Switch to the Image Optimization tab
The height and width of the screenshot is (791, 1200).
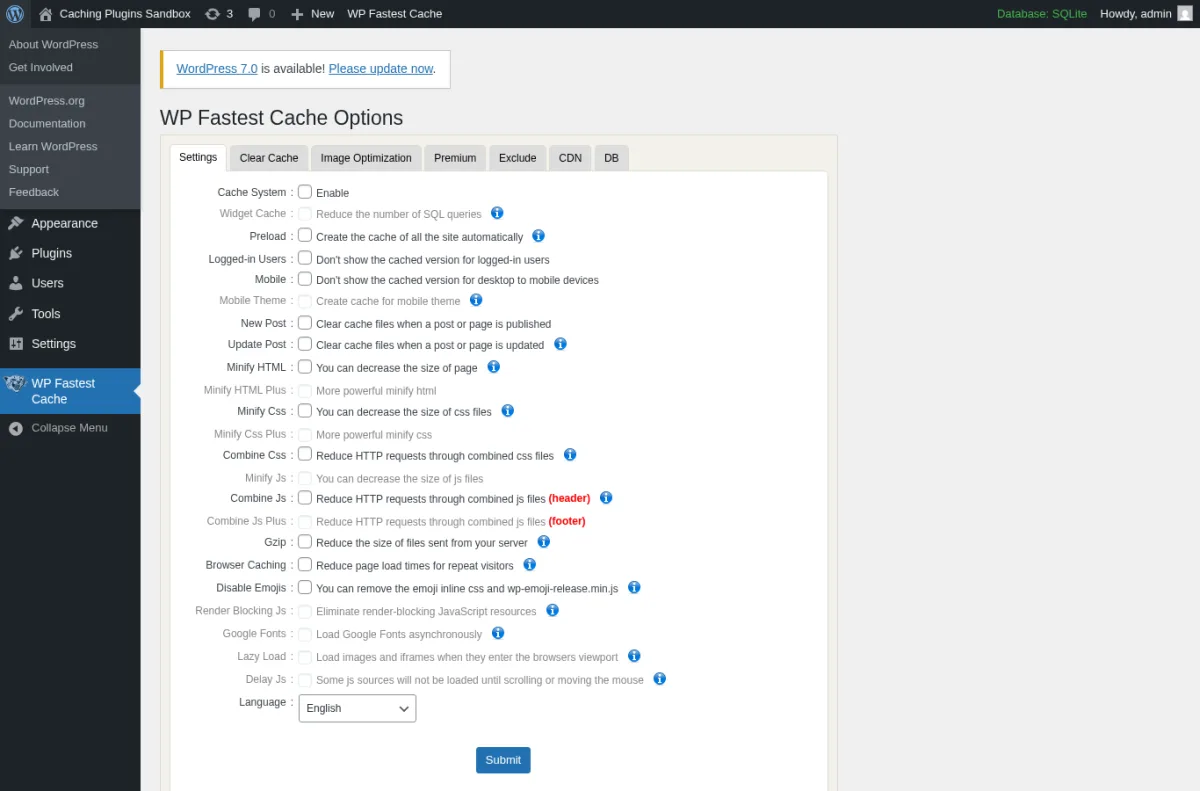[x=366, y=158]
